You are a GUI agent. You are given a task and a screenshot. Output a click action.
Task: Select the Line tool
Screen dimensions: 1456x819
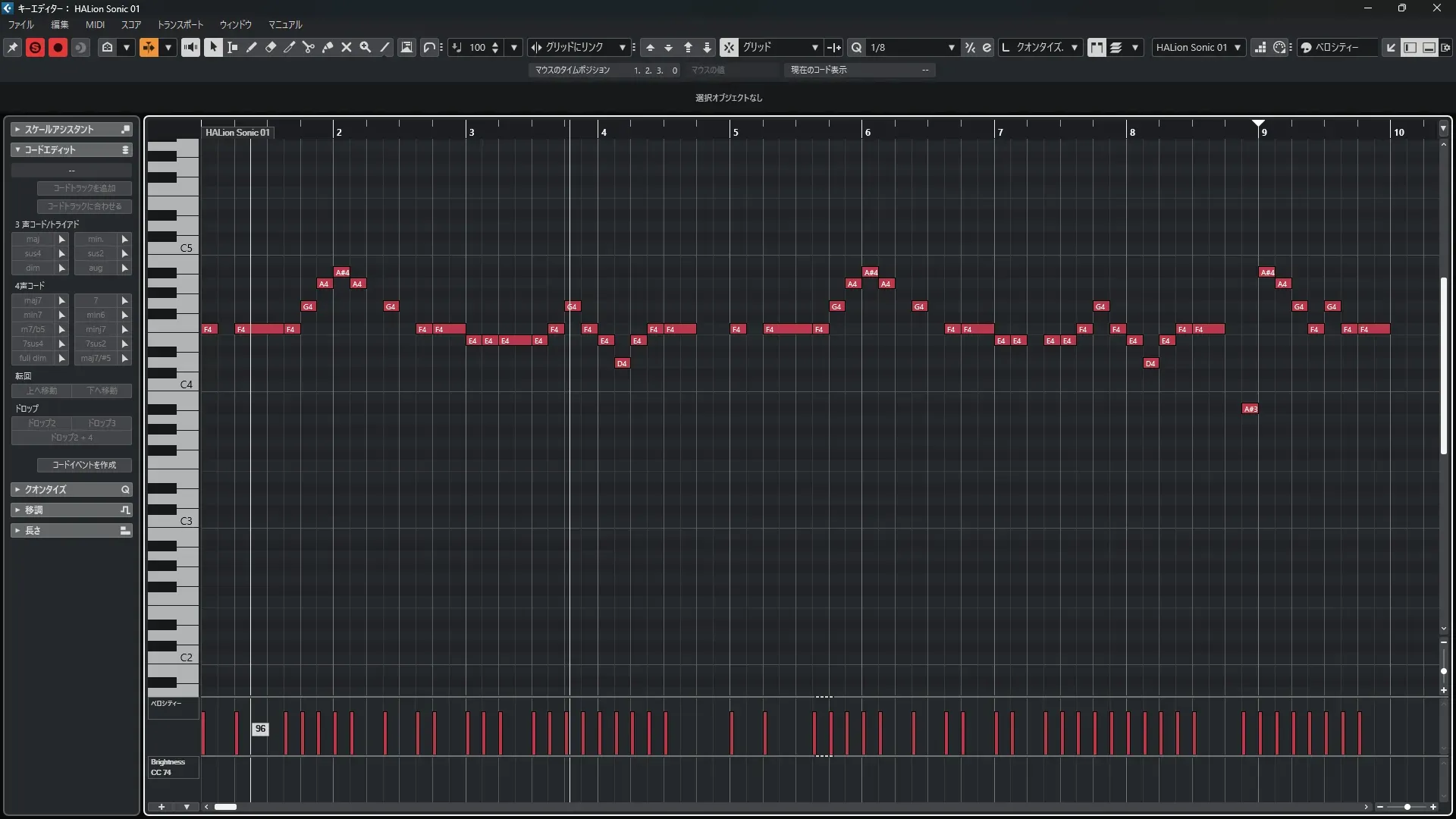pyautogui.click(x=385, y=47)
